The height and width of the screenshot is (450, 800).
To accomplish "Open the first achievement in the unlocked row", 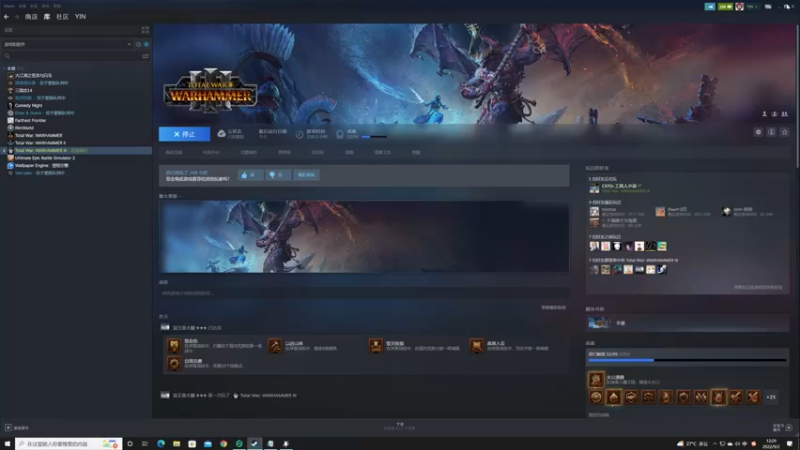I will pos(596,397).
